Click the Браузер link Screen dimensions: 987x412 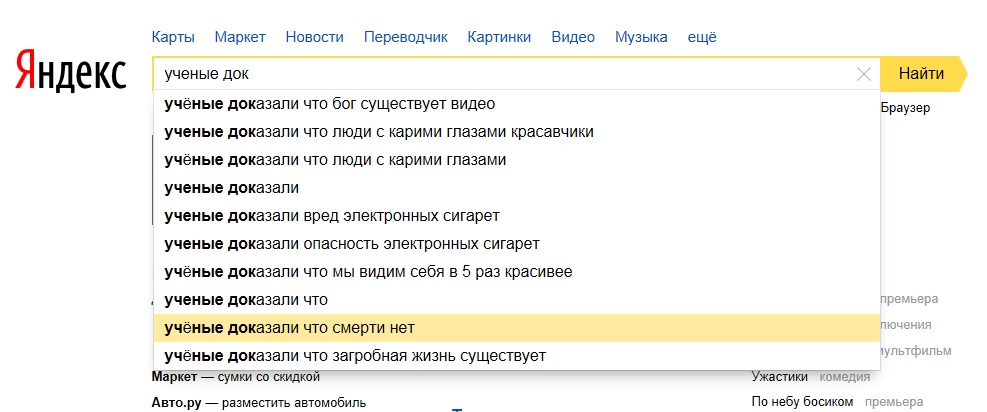(906, 108)
